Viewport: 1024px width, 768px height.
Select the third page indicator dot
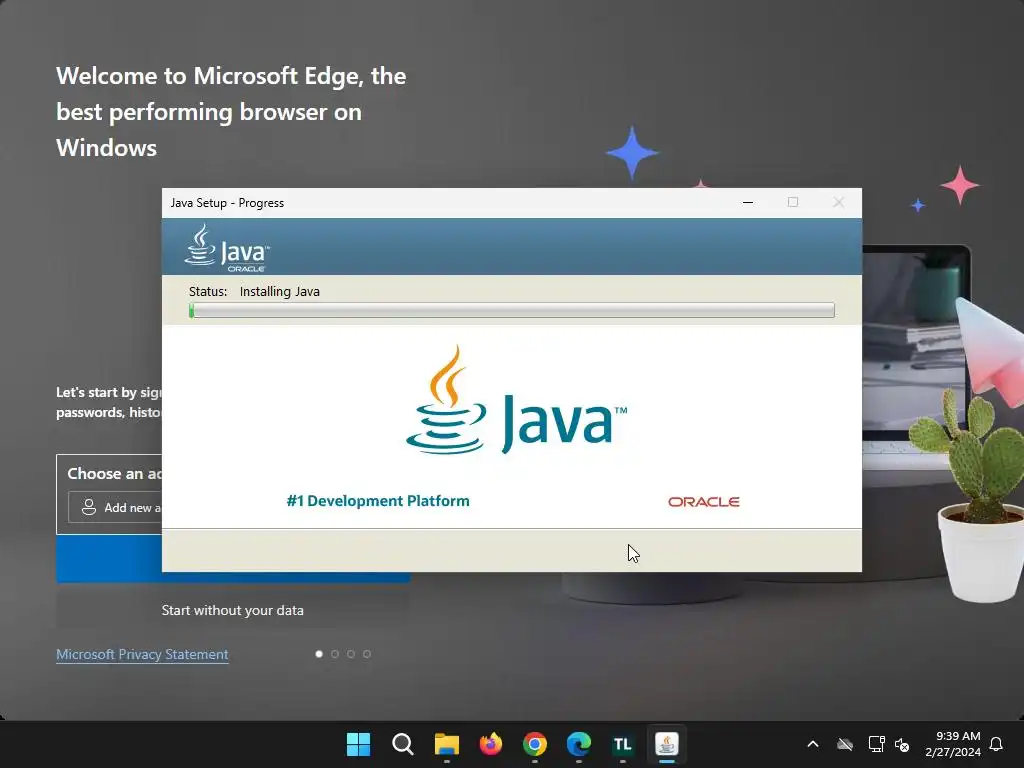click(x=351, y=654)
